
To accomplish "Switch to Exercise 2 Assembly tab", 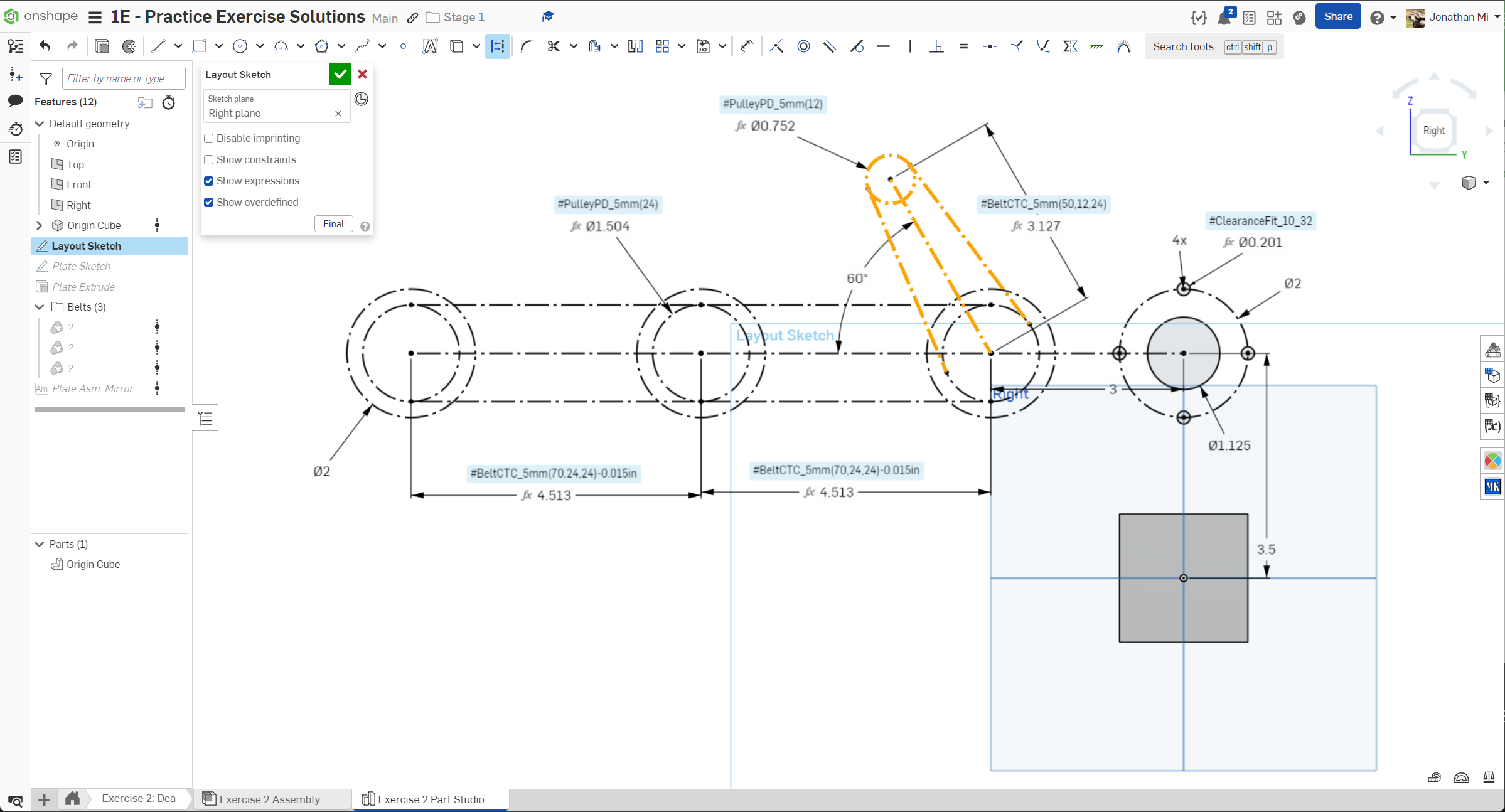I will (269, 799).
